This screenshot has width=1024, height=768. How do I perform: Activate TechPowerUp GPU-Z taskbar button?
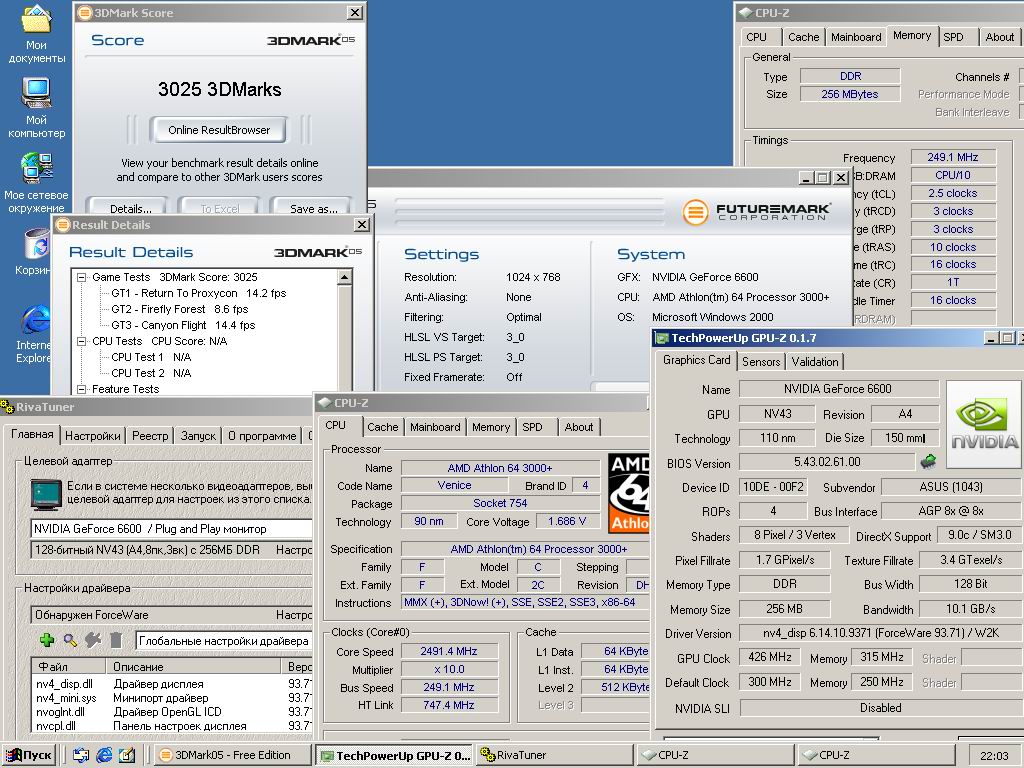pyautogui.click(x=394, y=755)
